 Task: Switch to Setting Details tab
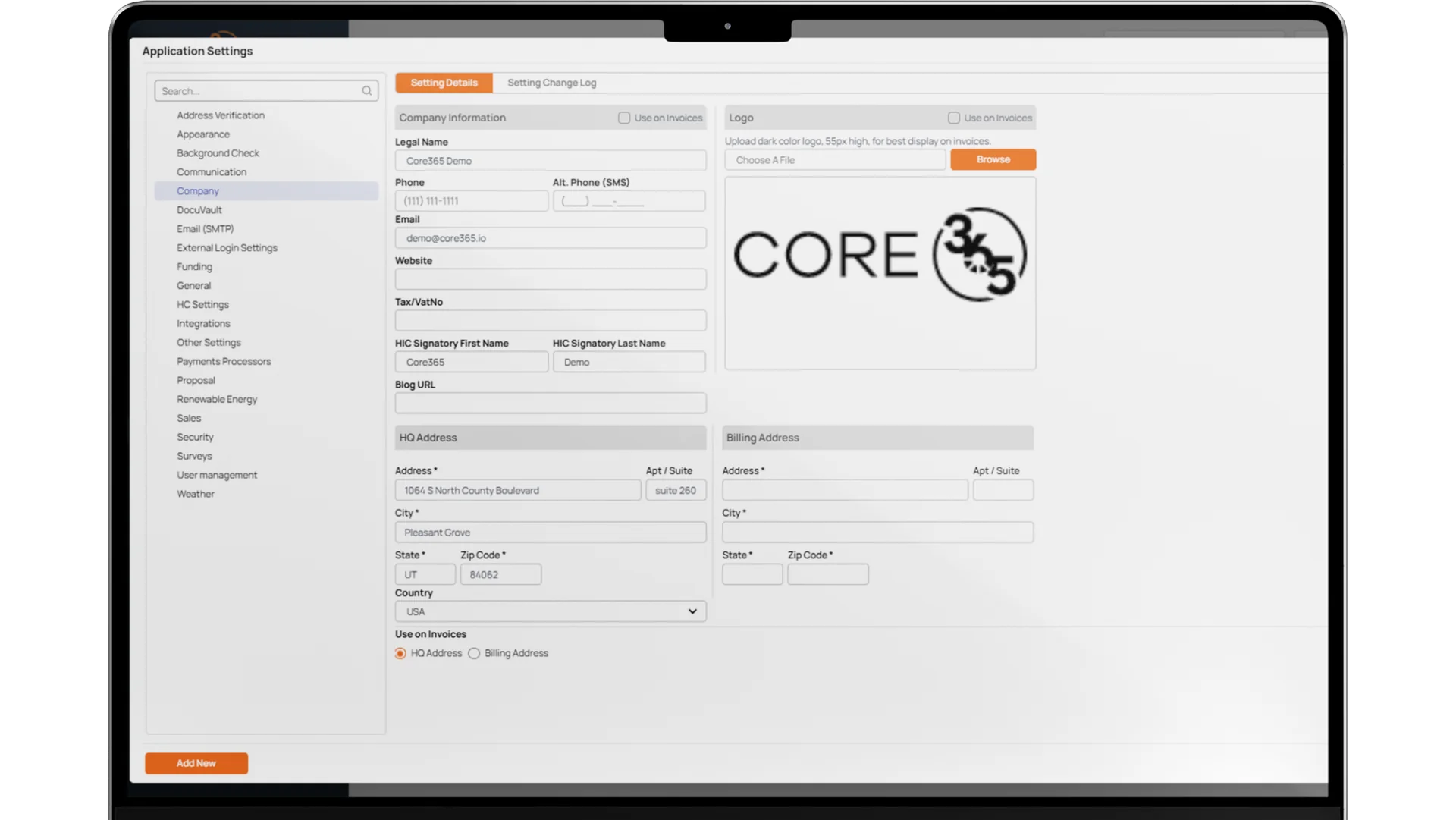tap(444, 83)
